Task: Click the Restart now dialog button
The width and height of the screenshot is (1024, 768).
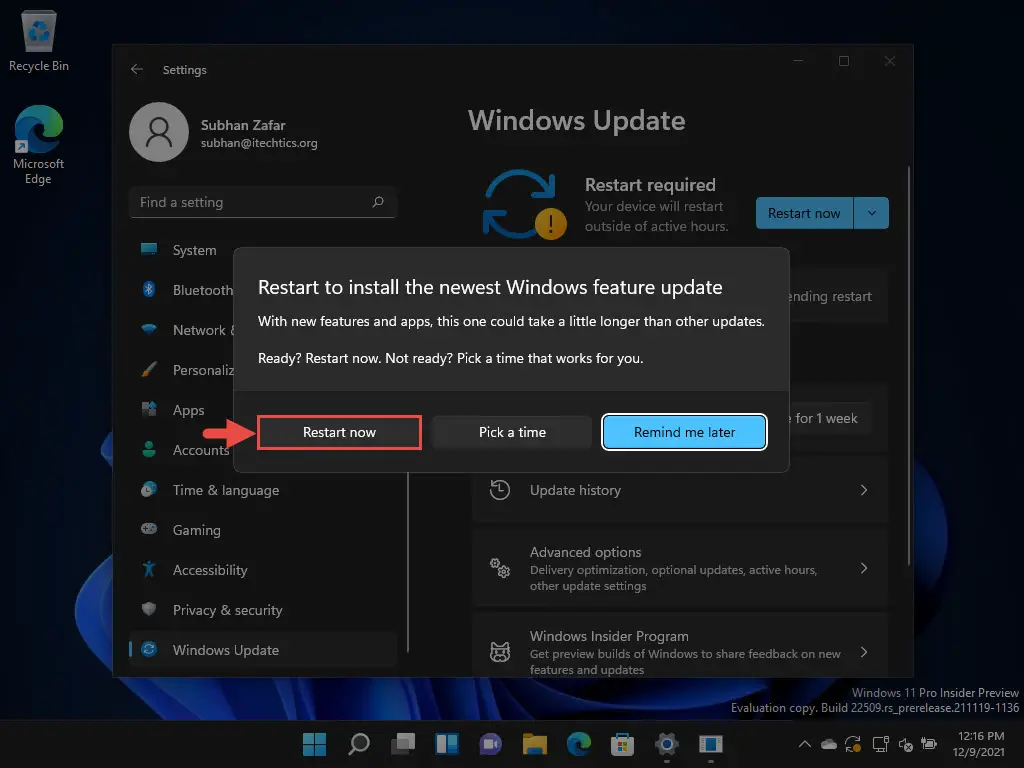Action: 339,432
